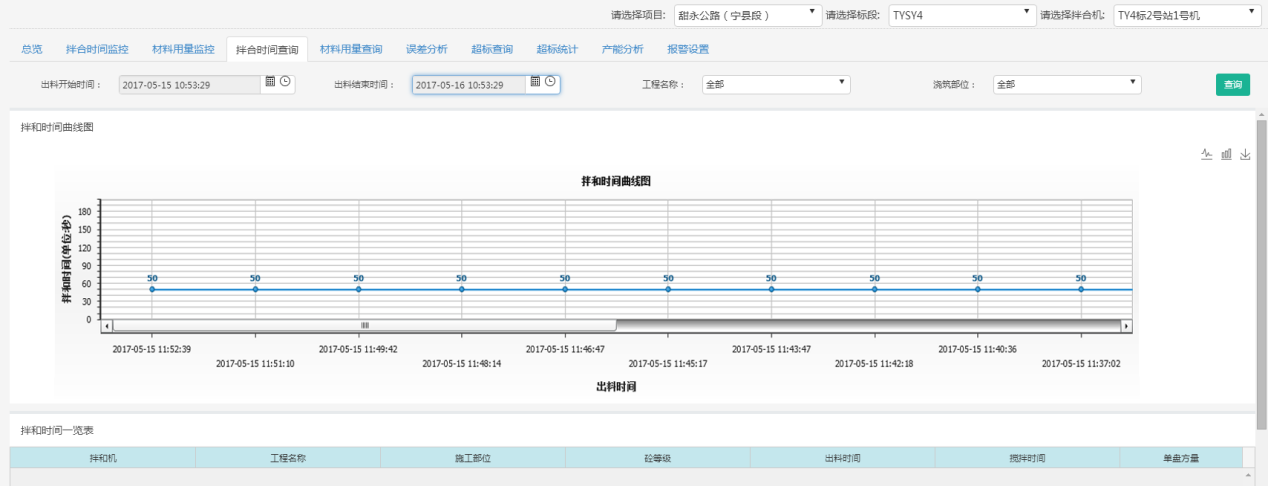The width and height of the screenshot is (1268, 486).
Task: Expand the 请选择标段 section dropdown
Action: coord(960,15)
